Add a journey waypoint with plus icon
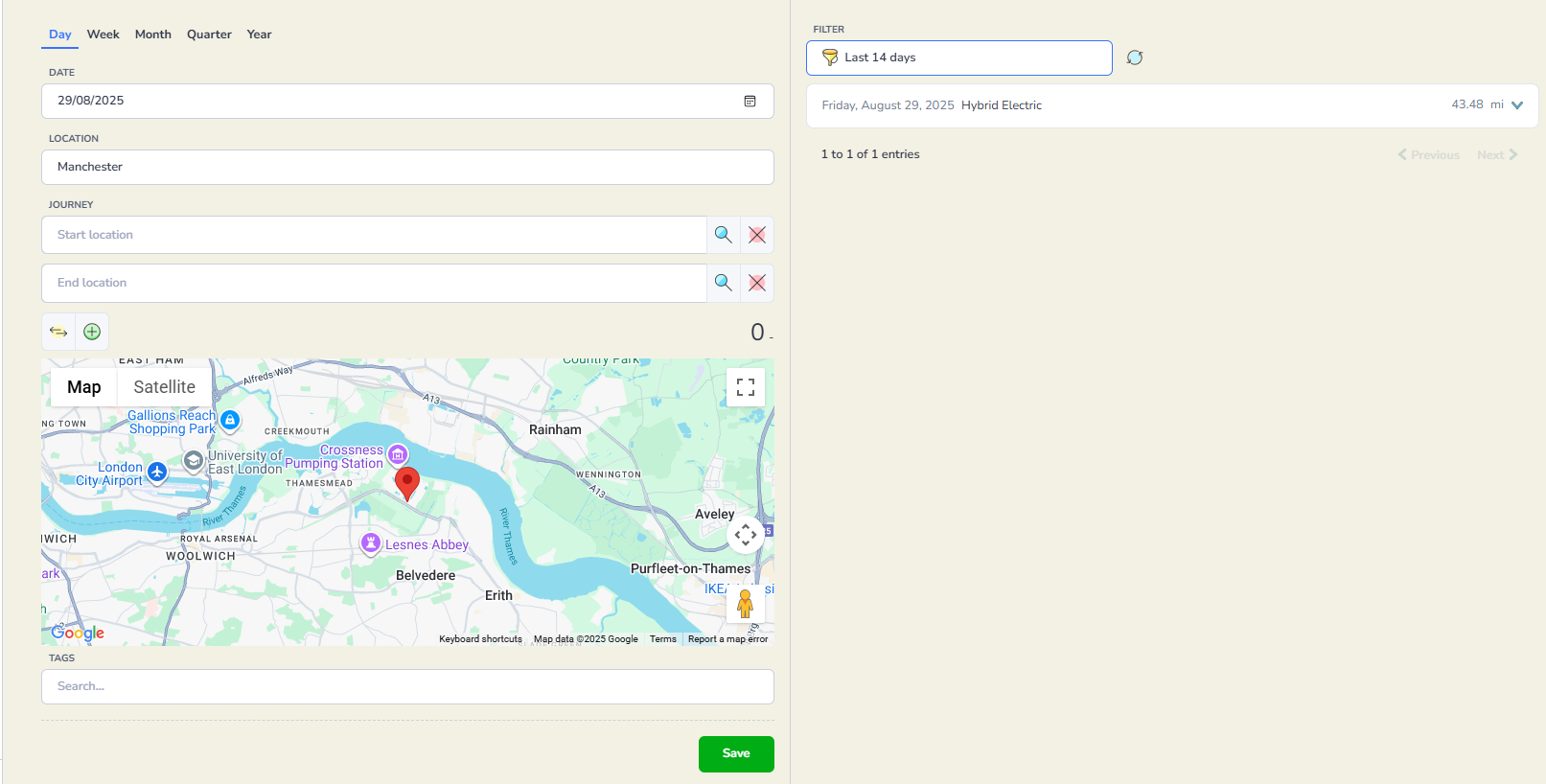 point(92,332)
